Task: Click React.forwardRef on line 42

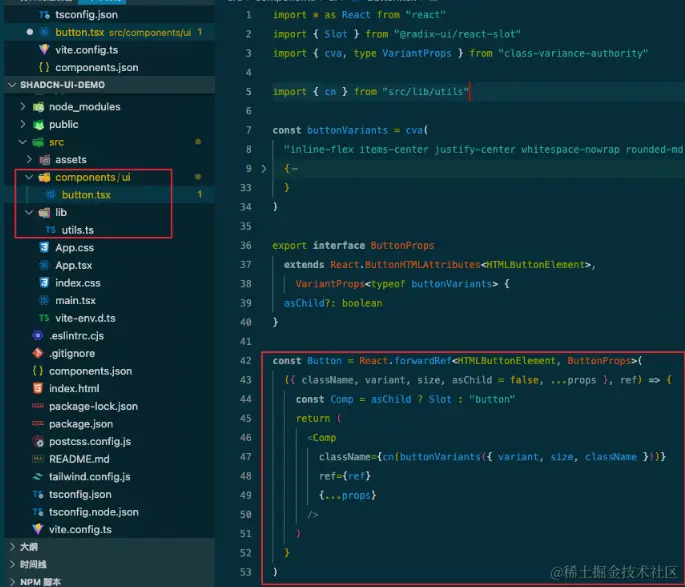Action: [x=405, y=361]
